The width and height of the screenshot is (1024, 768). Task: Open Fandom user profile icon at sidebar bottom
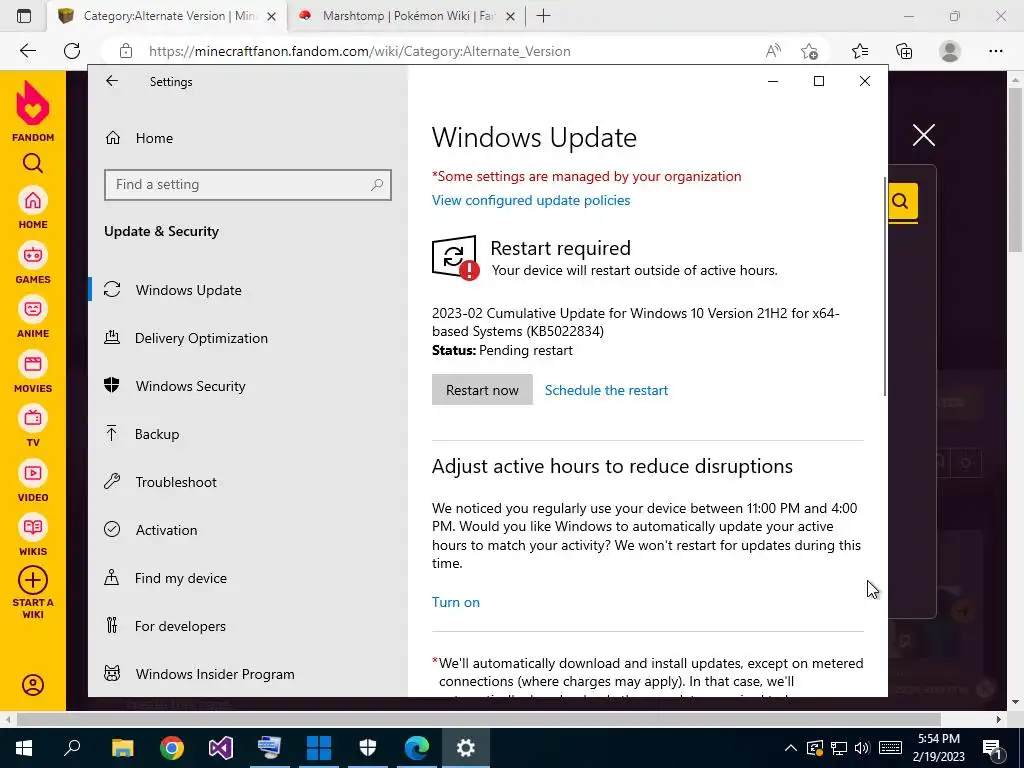(x=33, y=684)
